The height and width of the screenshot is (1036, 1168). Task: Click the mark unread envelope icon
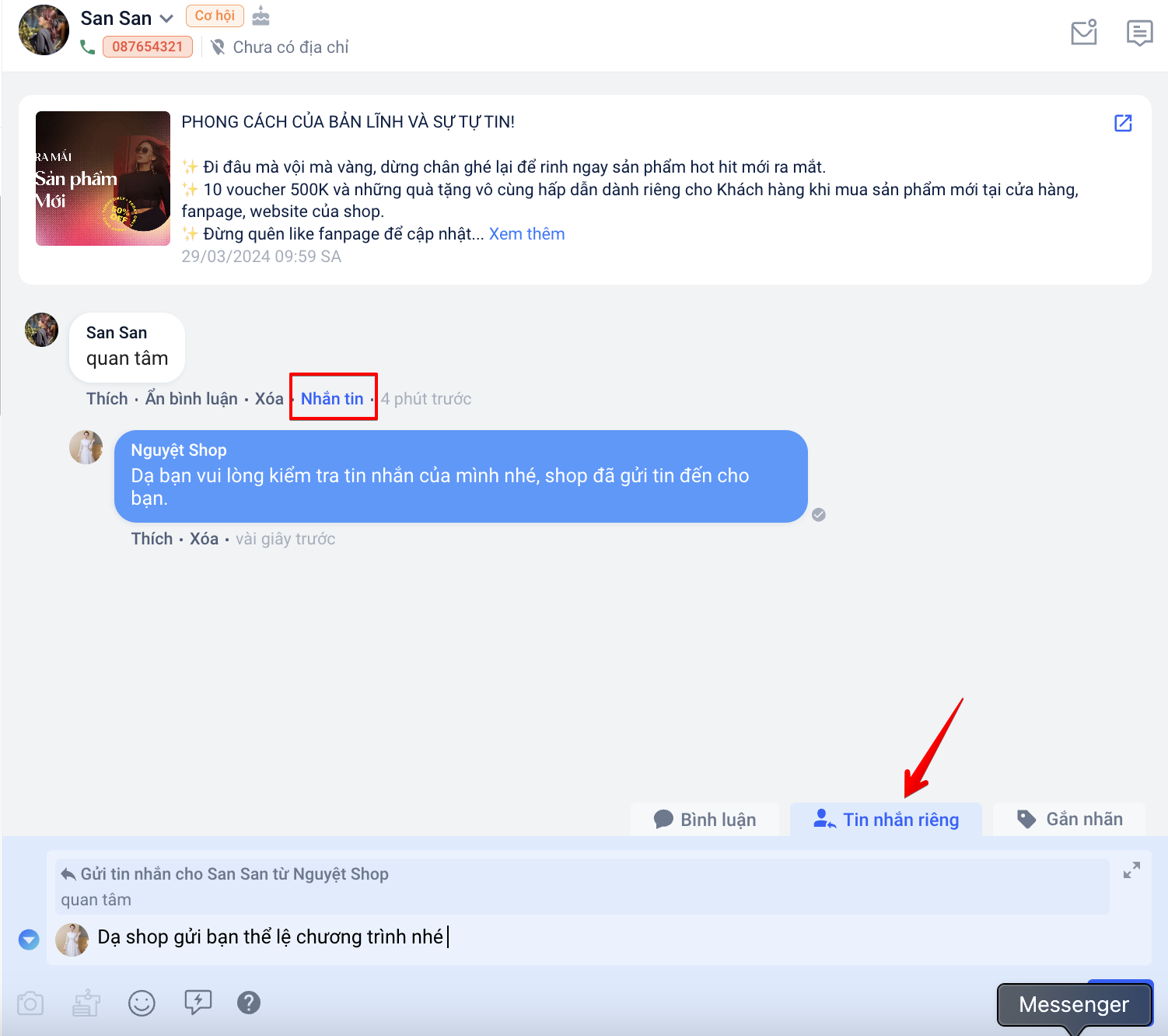pos(1084,33)
